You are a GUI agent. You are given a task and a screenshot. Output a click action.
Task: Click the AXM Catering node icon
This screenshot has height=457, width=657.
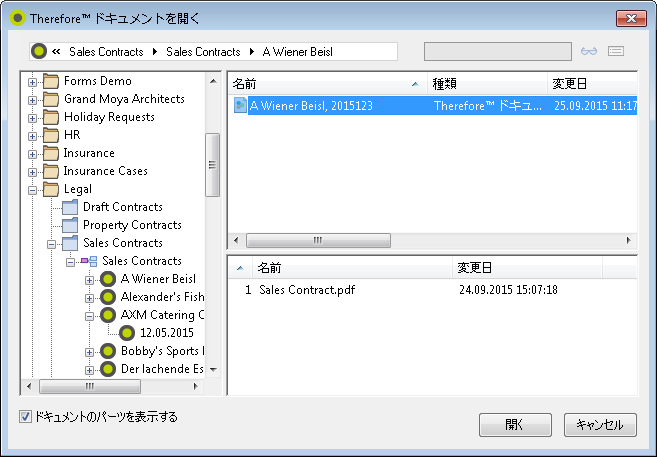[108, 315]
